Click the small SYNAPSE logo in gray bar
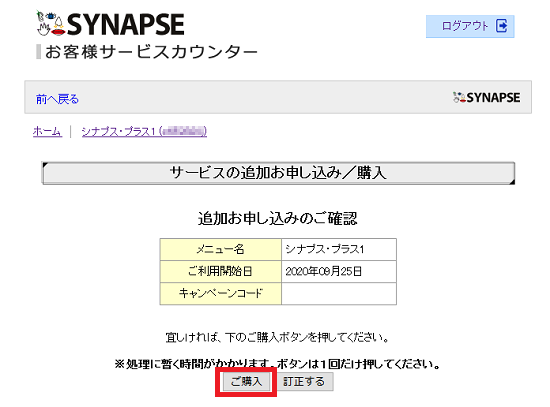Screen dimensions: 550x407 pos(486,97)
